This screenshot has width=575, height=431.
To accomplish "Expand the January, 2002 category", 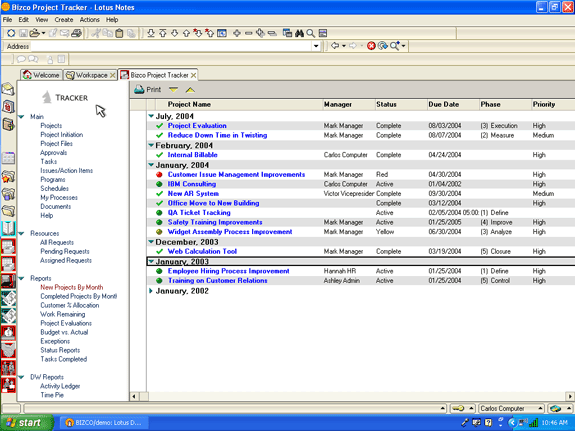I will (151, 291).
